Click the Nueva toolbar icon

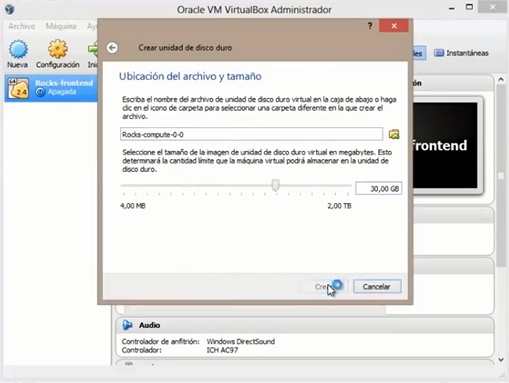pyautogui.click(x=18, y=53)
